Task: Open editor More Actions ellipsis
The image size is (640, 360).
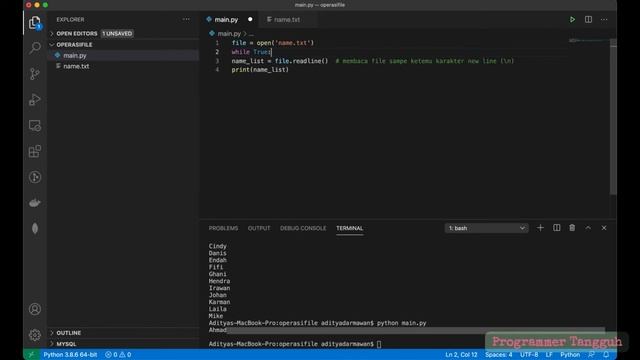Action: [604, 20]
